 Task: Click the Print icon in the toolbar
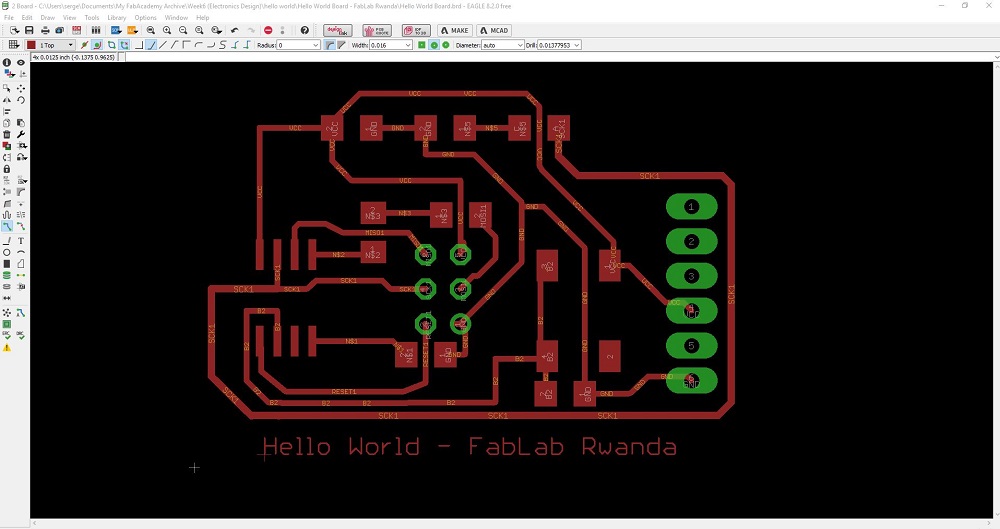(x=45, y=30)
